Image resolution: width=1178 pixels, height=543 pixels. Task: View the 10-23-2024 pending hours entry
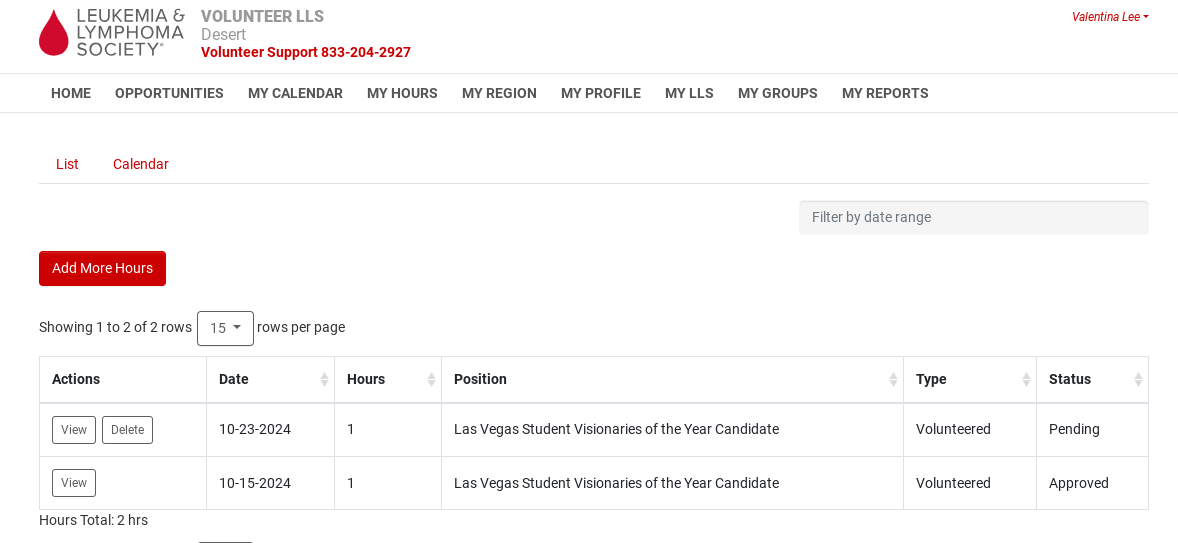click(74, 430)
